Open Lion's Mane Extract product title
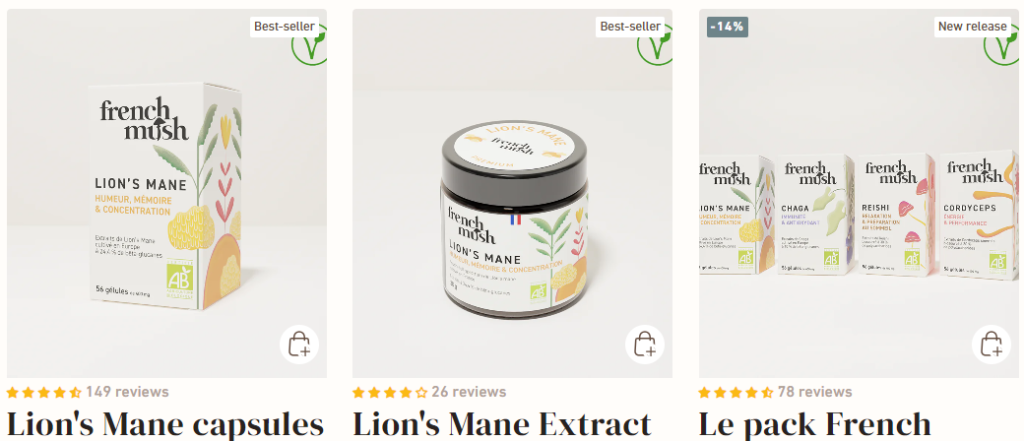This screenshot has height=441, width=1024. pos(502,424)
